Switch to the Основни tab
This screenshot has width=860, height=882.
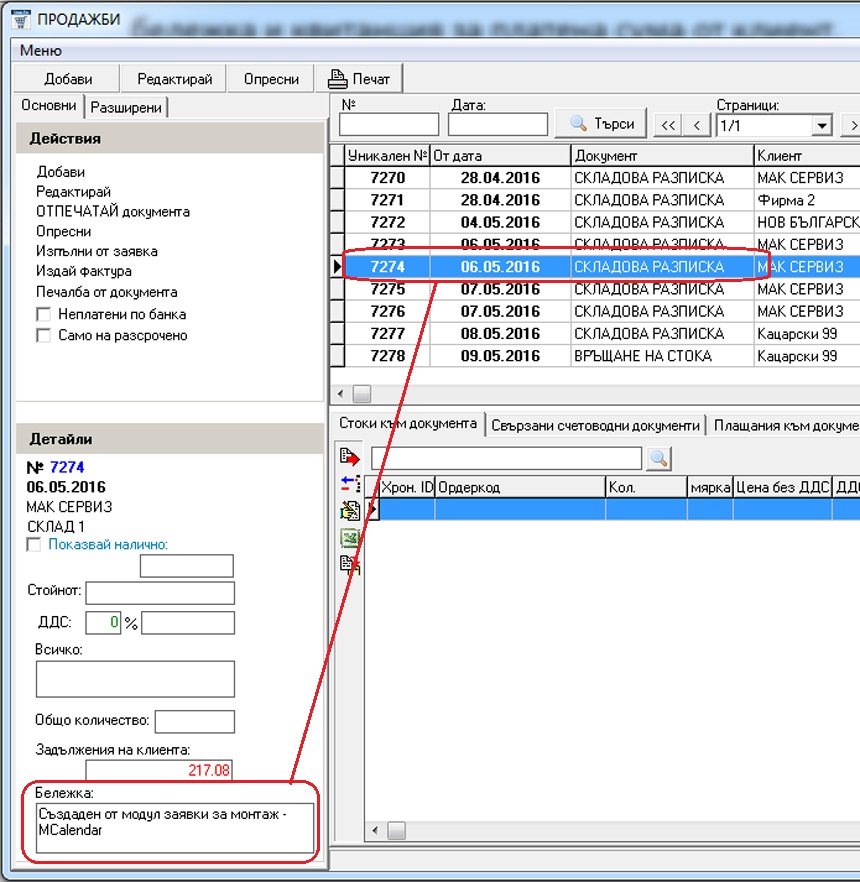pyautogui.click(x=49, y=105)
